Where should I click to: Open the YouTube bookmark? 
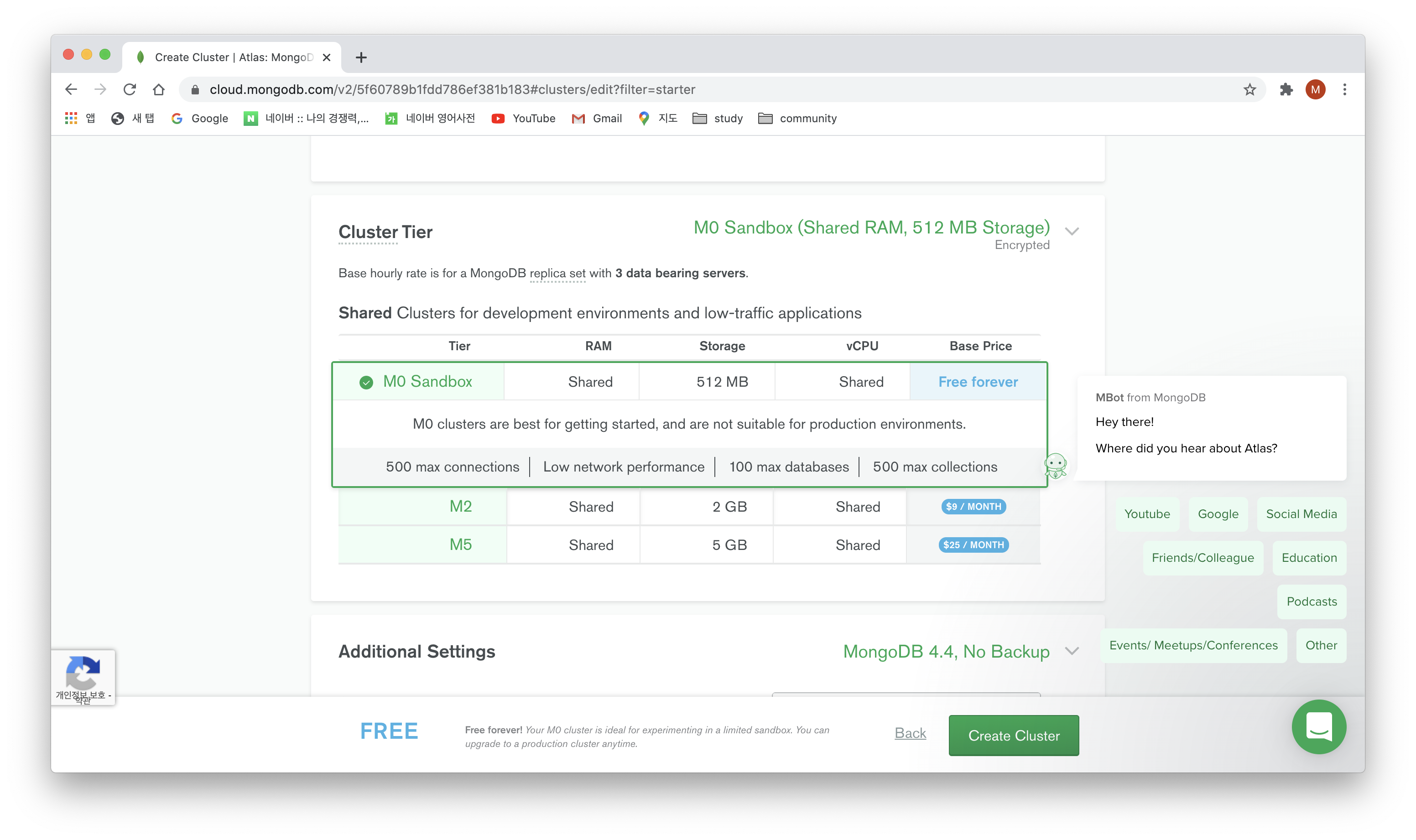524,118
